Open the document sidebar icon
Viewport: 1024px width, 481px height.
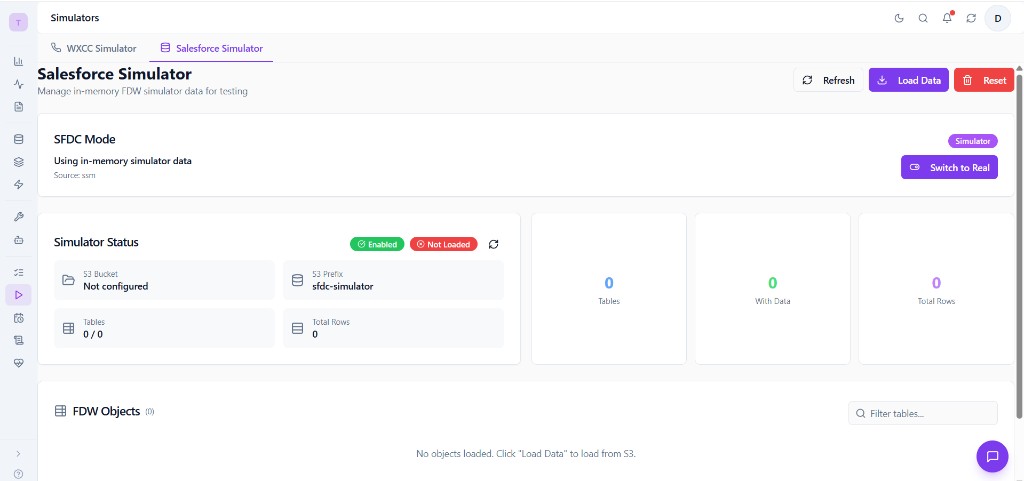(x=18, y=106)
